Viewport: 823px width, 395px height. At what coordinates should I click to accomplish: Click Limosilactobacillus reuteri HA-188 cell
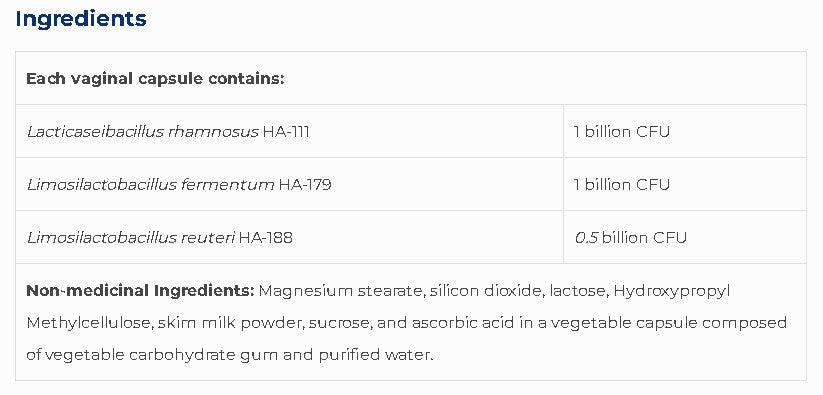tap(289, 237)
